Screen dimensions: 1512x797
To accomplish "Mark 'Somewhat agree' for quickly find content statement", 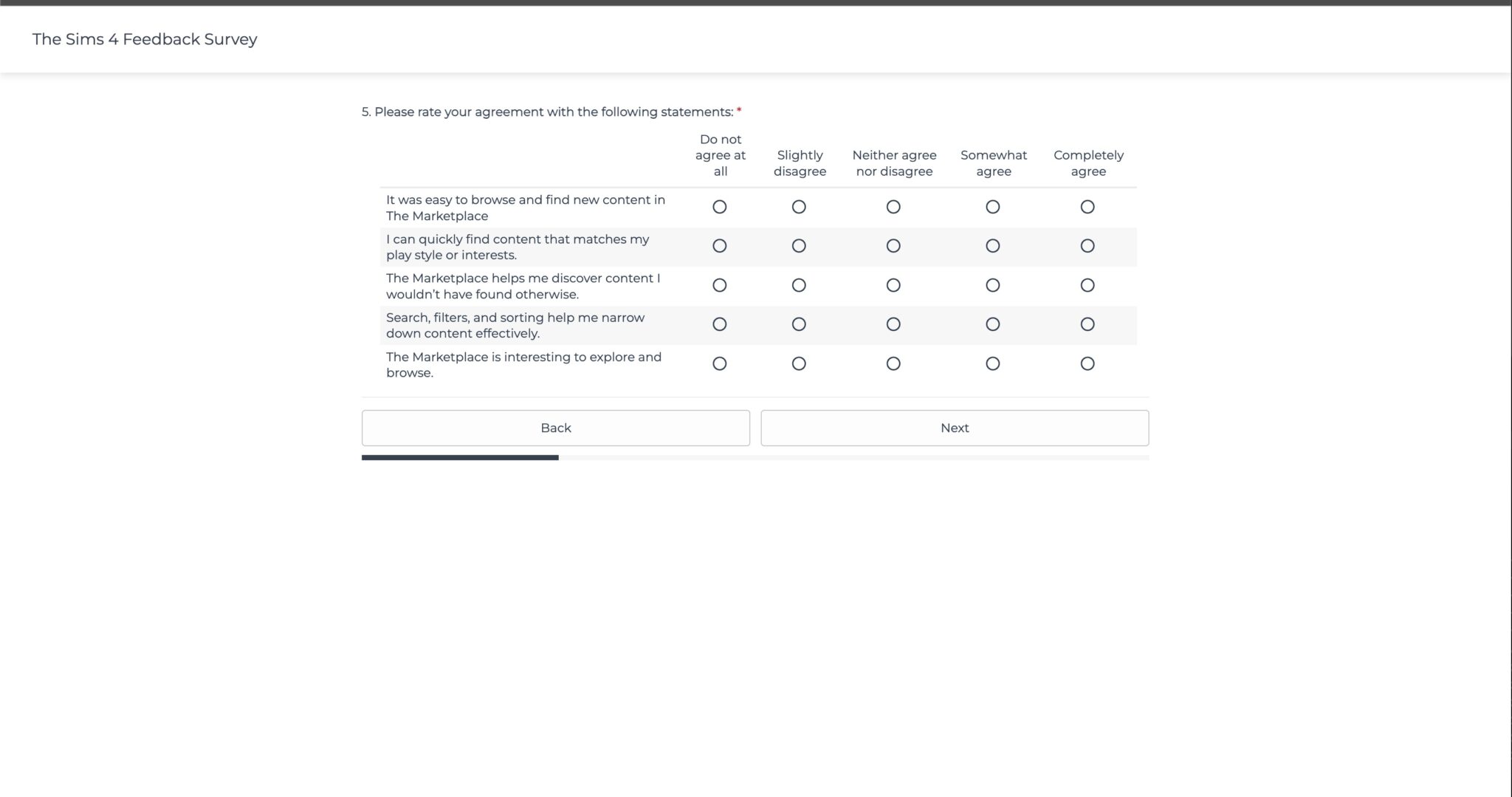I will click(x=993, y=246).
